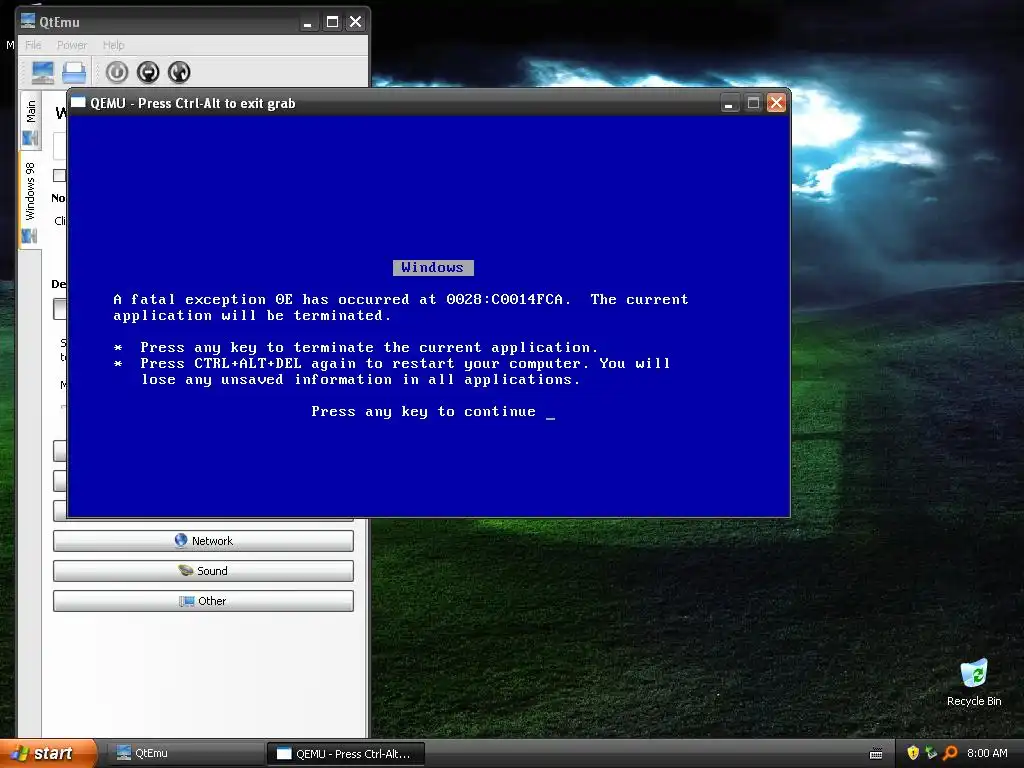Minimize the QtEmu window
Image resolution: width=1024 pixels, height=768 pixels.
[x=308, y=23]
